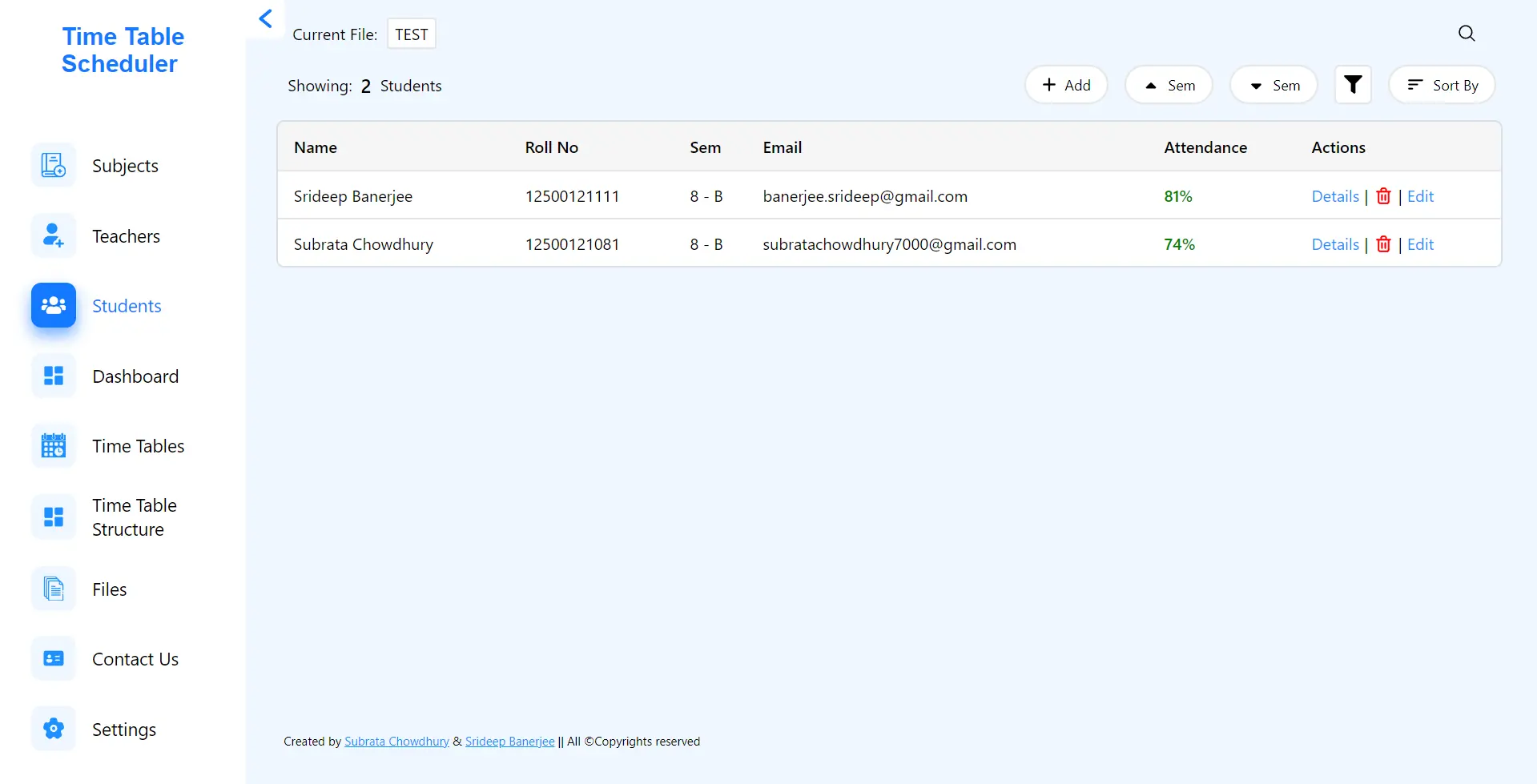Open Subrata Chowdhury footer link
1537x784 pixels.
[396, 742]
